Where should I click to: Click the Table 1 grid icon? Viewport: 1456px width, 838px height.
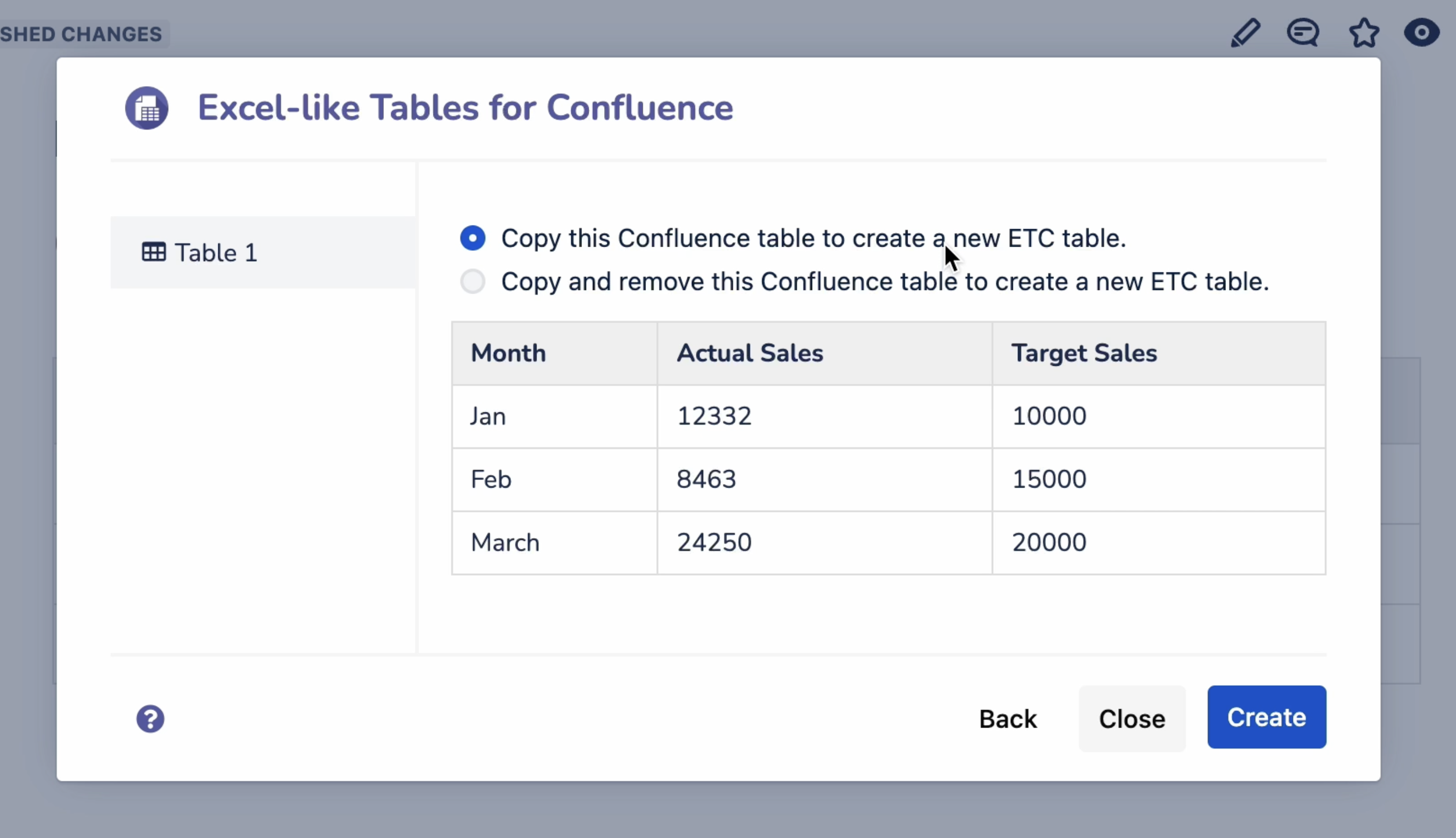point(154,252)
